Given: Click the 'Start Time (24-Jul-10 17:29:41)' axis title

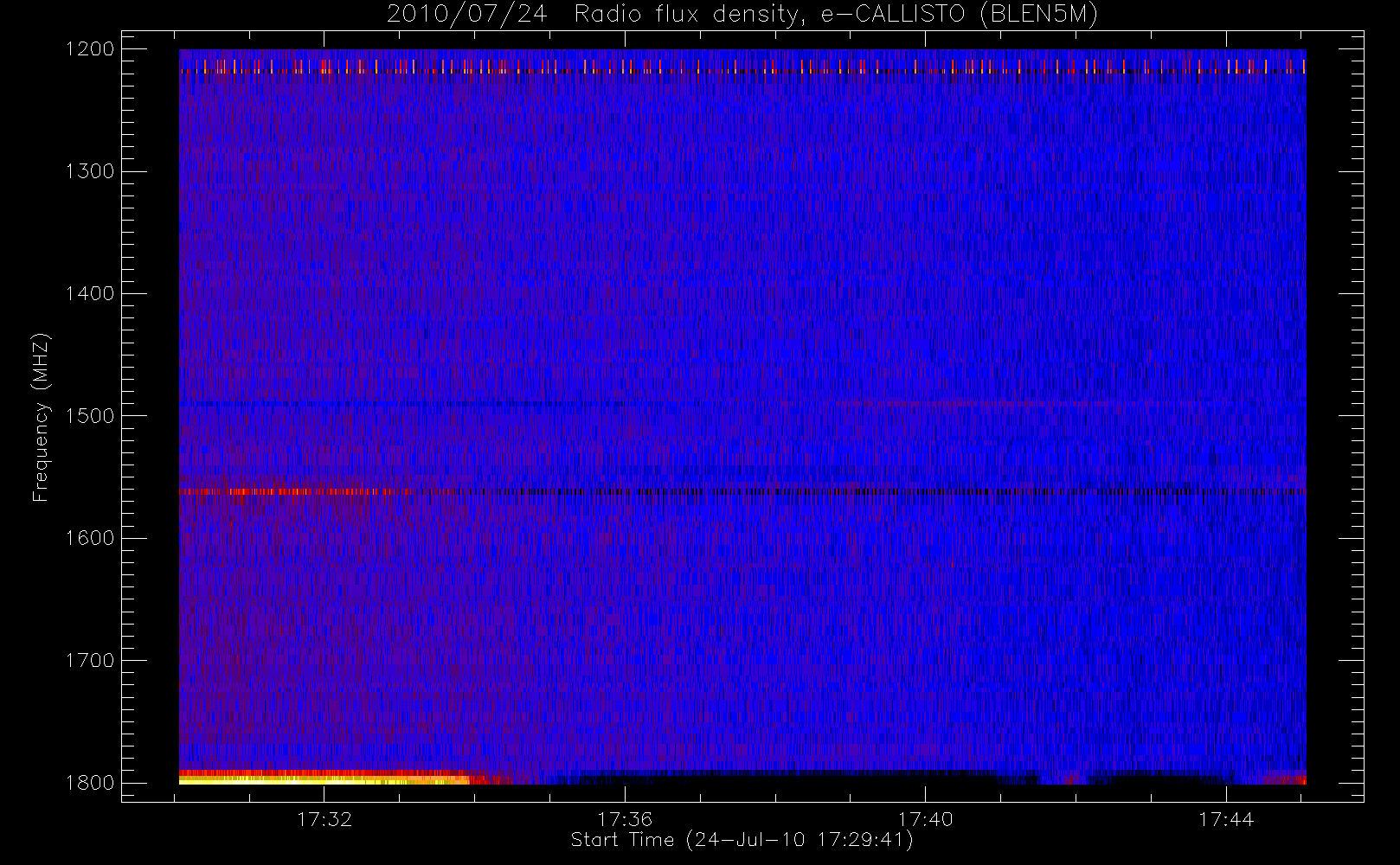Looking at the screenshot, I should point(742,840).
